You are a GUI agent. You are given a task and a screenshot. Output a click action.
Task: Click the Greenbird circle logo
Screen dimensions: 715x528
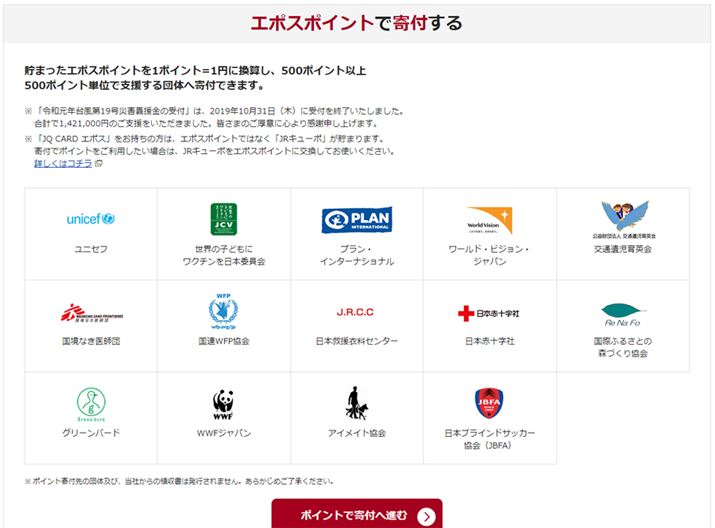tap(91, 404)
